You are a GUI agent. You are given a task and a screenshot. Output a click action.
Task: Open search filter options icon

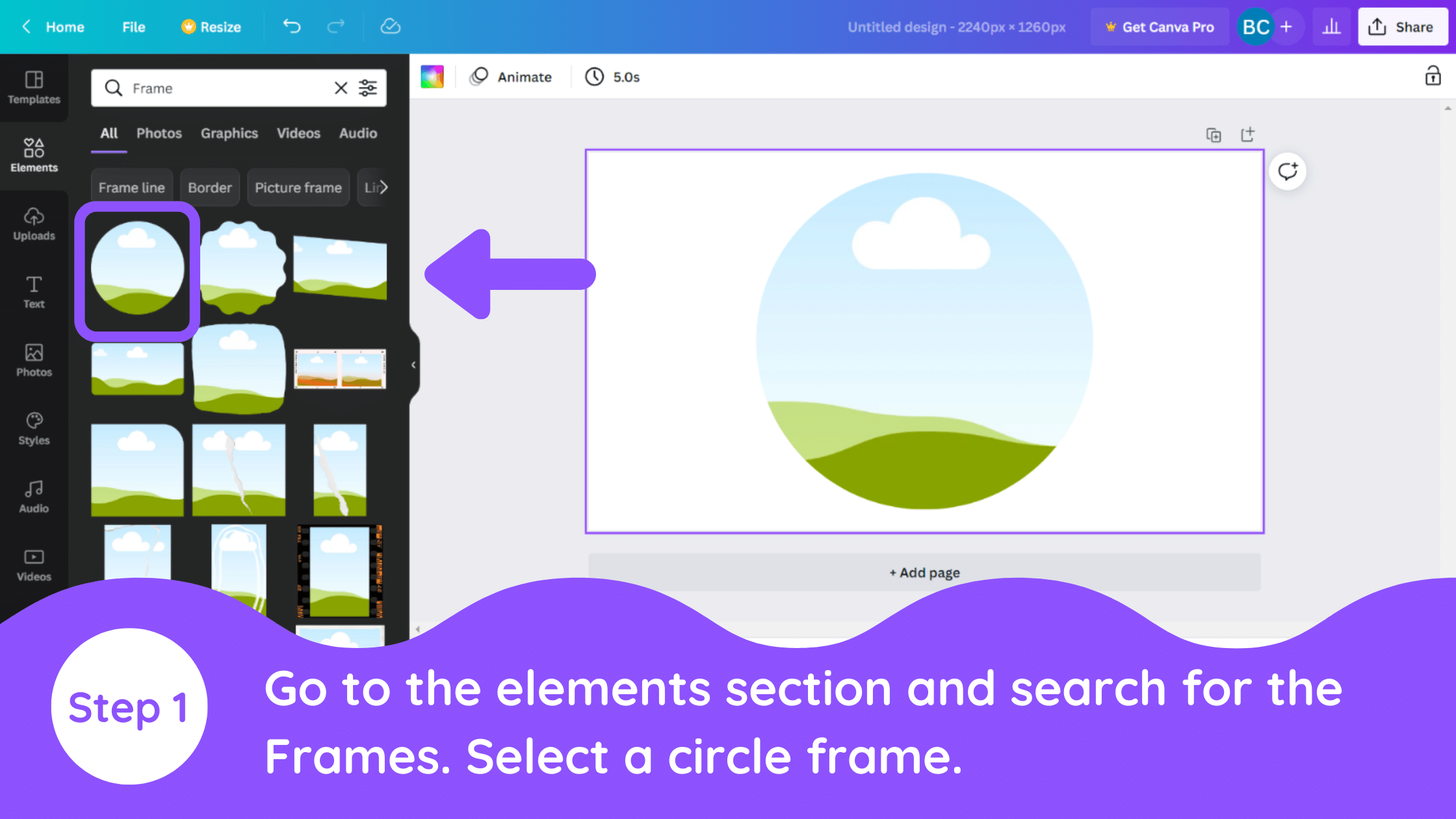click(368, 88)
